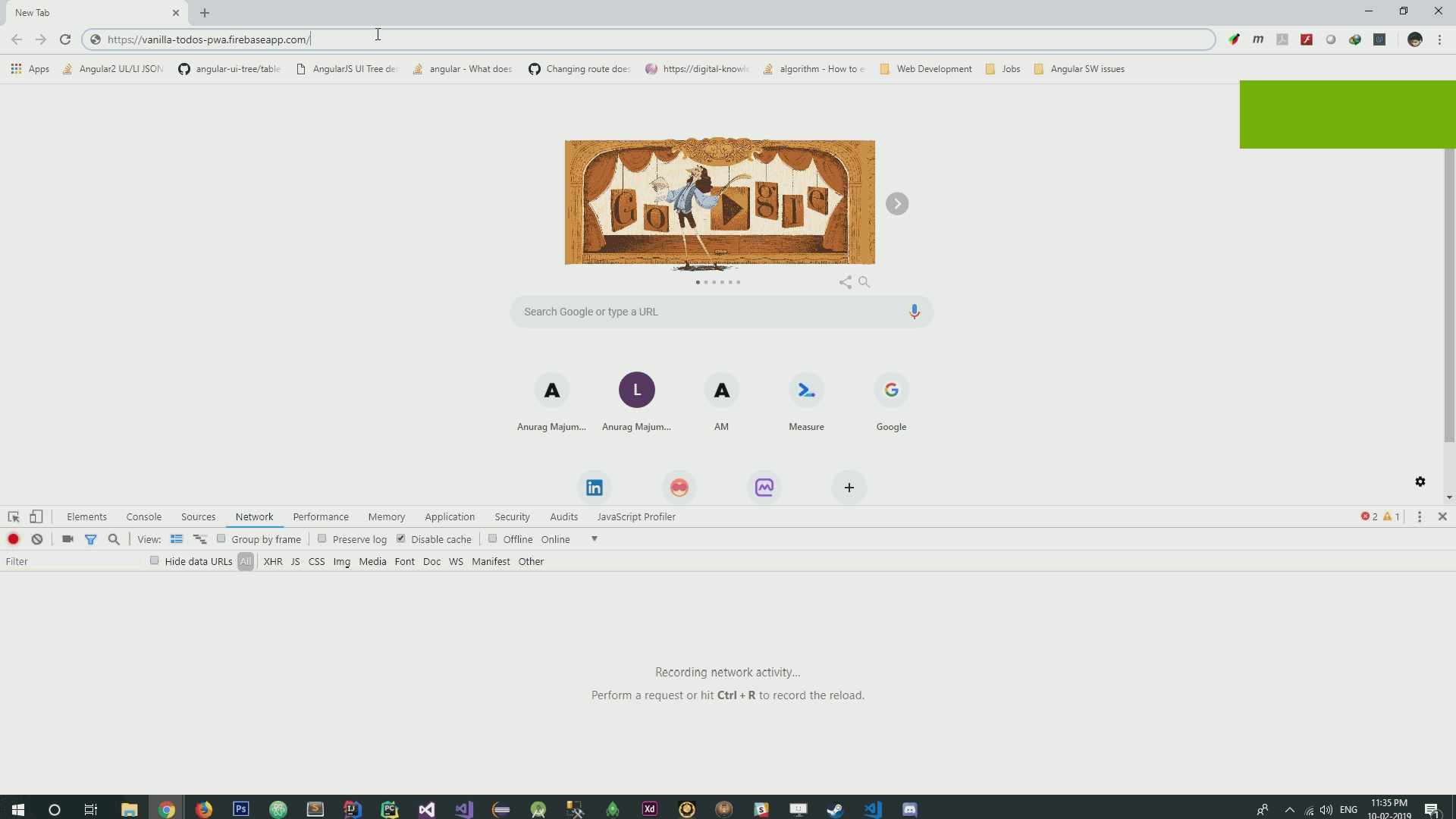The height and width of the screenshot is (819, 1456).
Task: Filter requests by XHR type
Action: coord(272,561)
